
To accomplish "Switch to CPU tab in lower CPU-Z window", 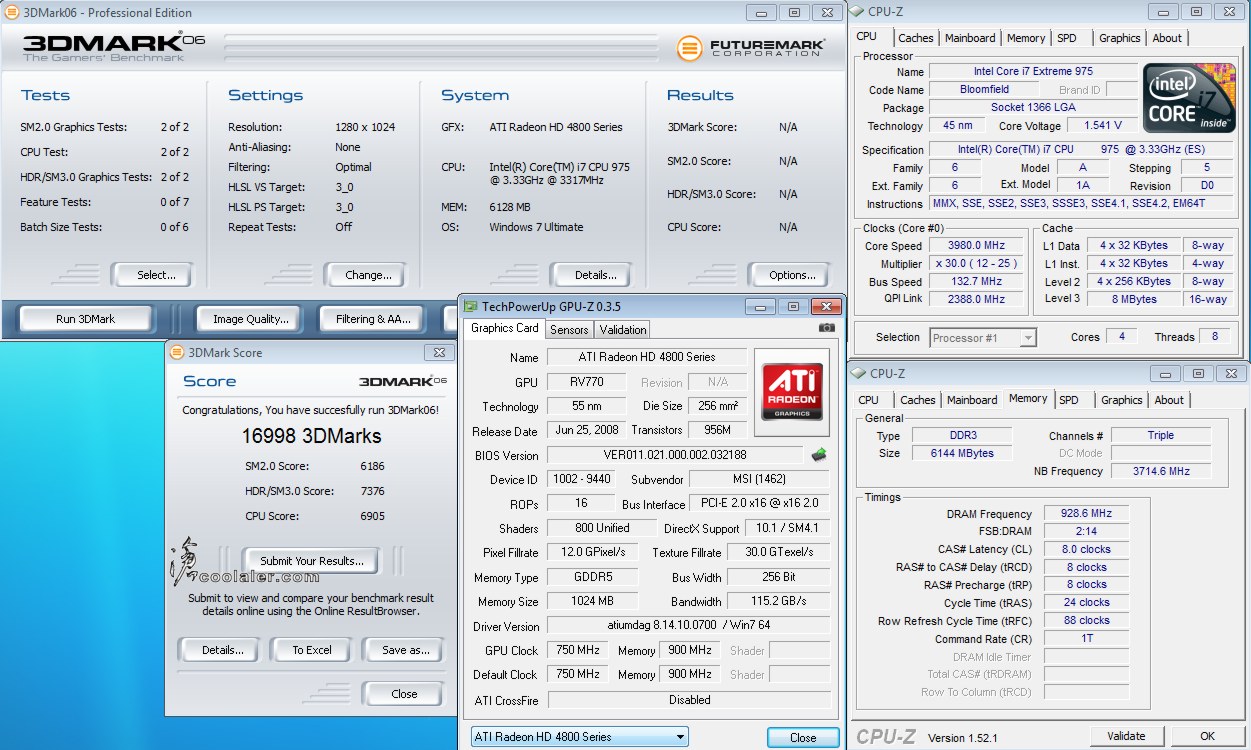I will click(x=869, y=400).
